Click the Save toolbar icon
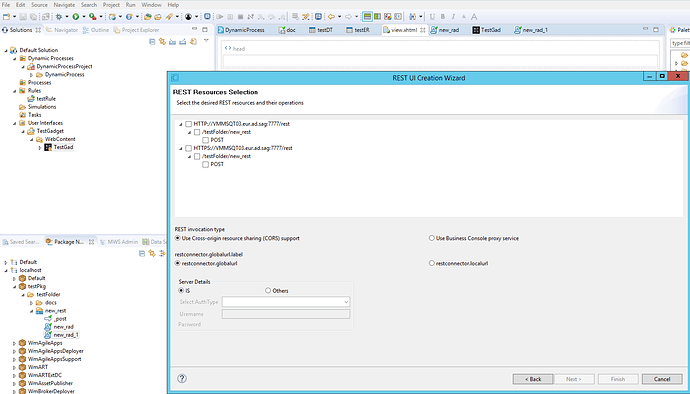 point(23,17)
